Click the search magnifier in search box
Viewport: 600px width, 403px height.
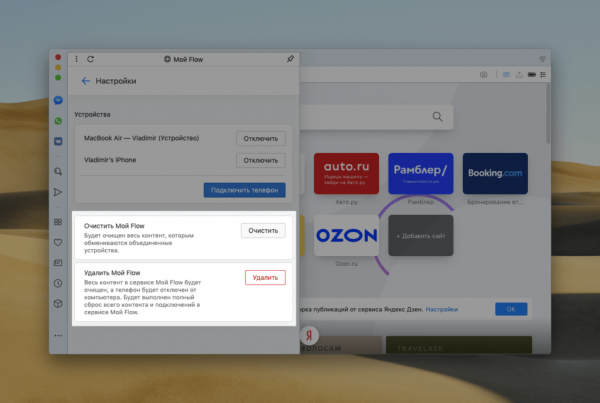pos(437,117)
